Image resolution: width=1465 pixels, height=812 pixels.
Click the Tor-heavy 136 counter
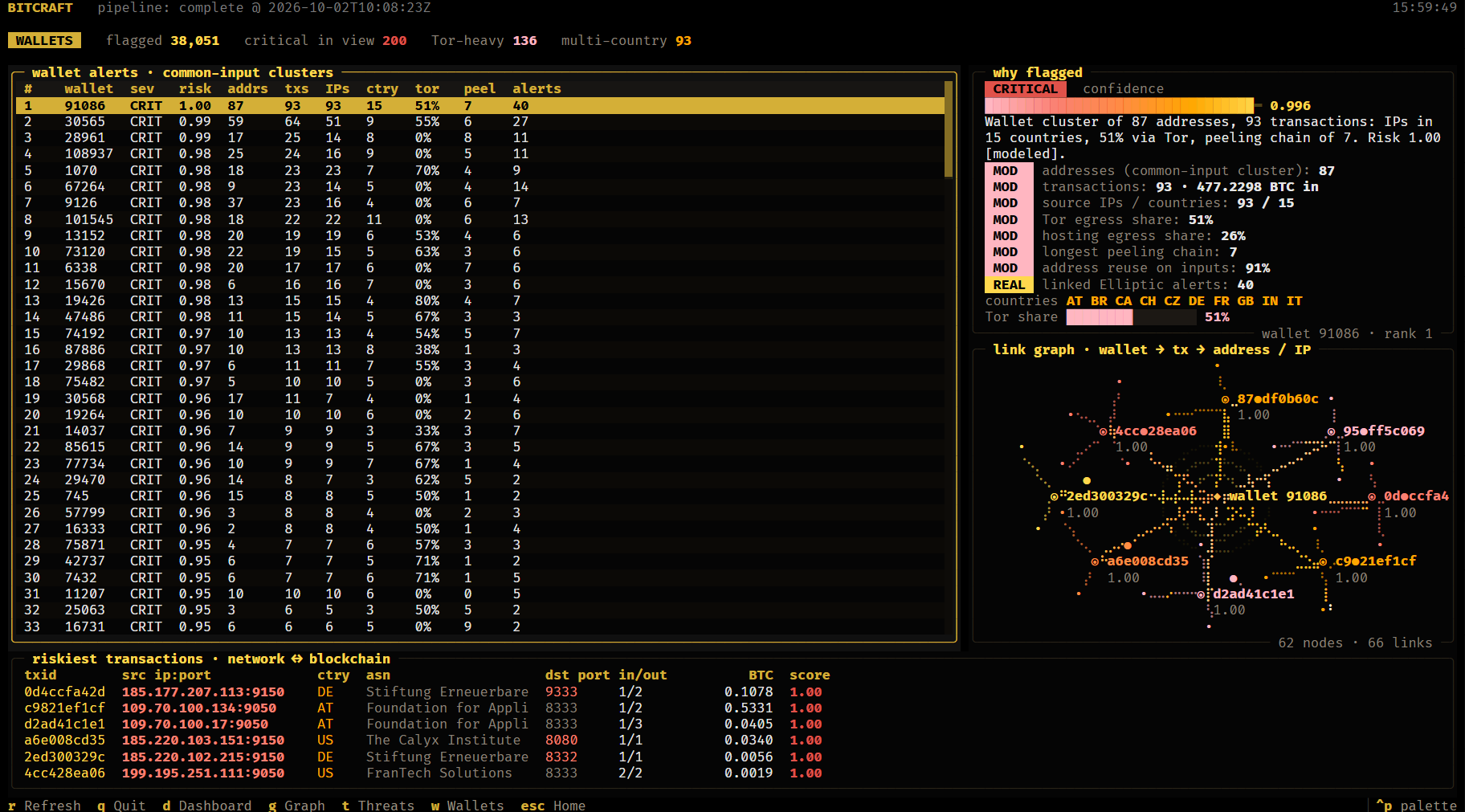tap(484, 40)
